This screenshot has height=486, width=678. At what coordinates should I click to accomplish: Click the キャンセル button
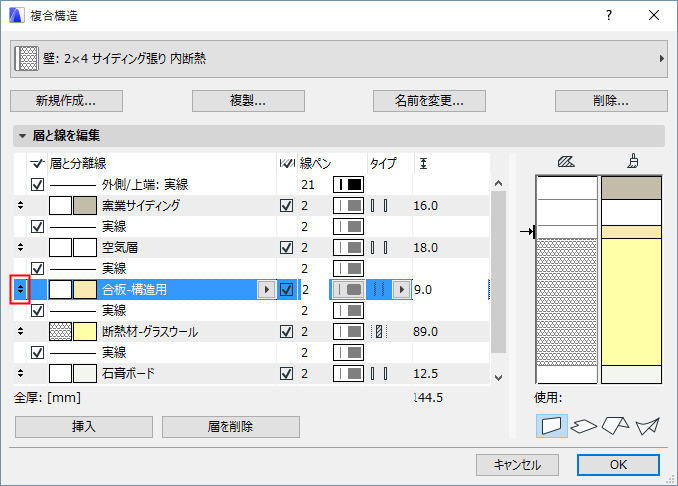[517, 465]
